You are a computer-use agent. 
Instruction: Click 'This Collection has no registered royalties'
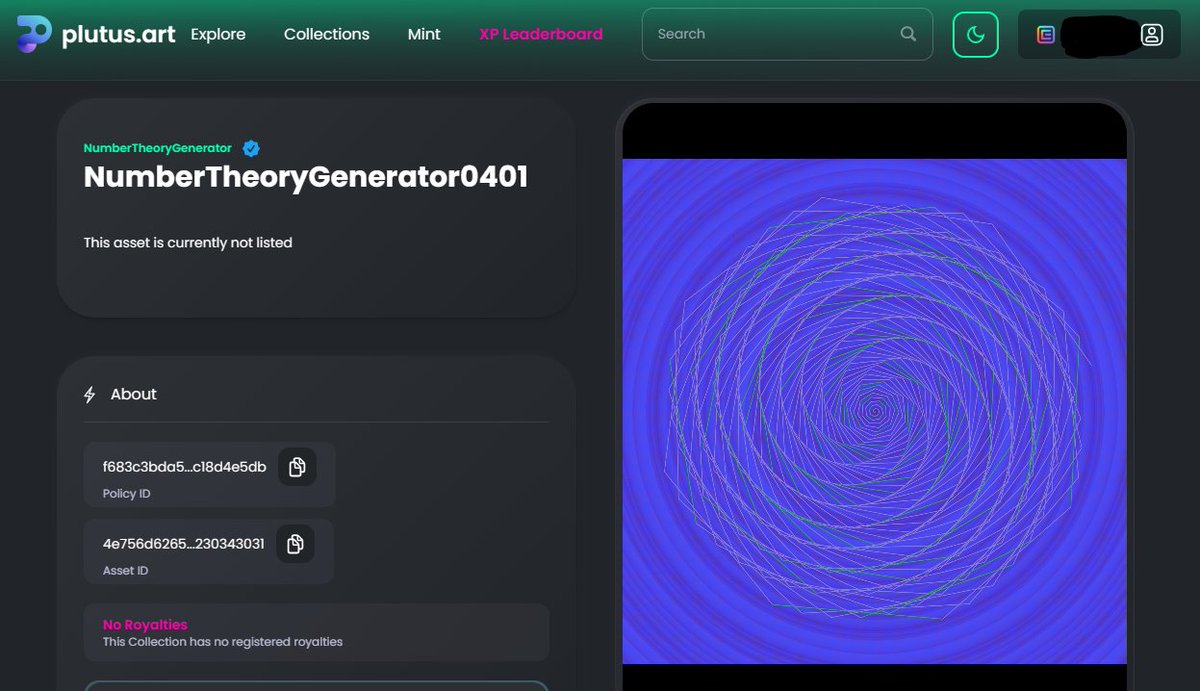222,642
